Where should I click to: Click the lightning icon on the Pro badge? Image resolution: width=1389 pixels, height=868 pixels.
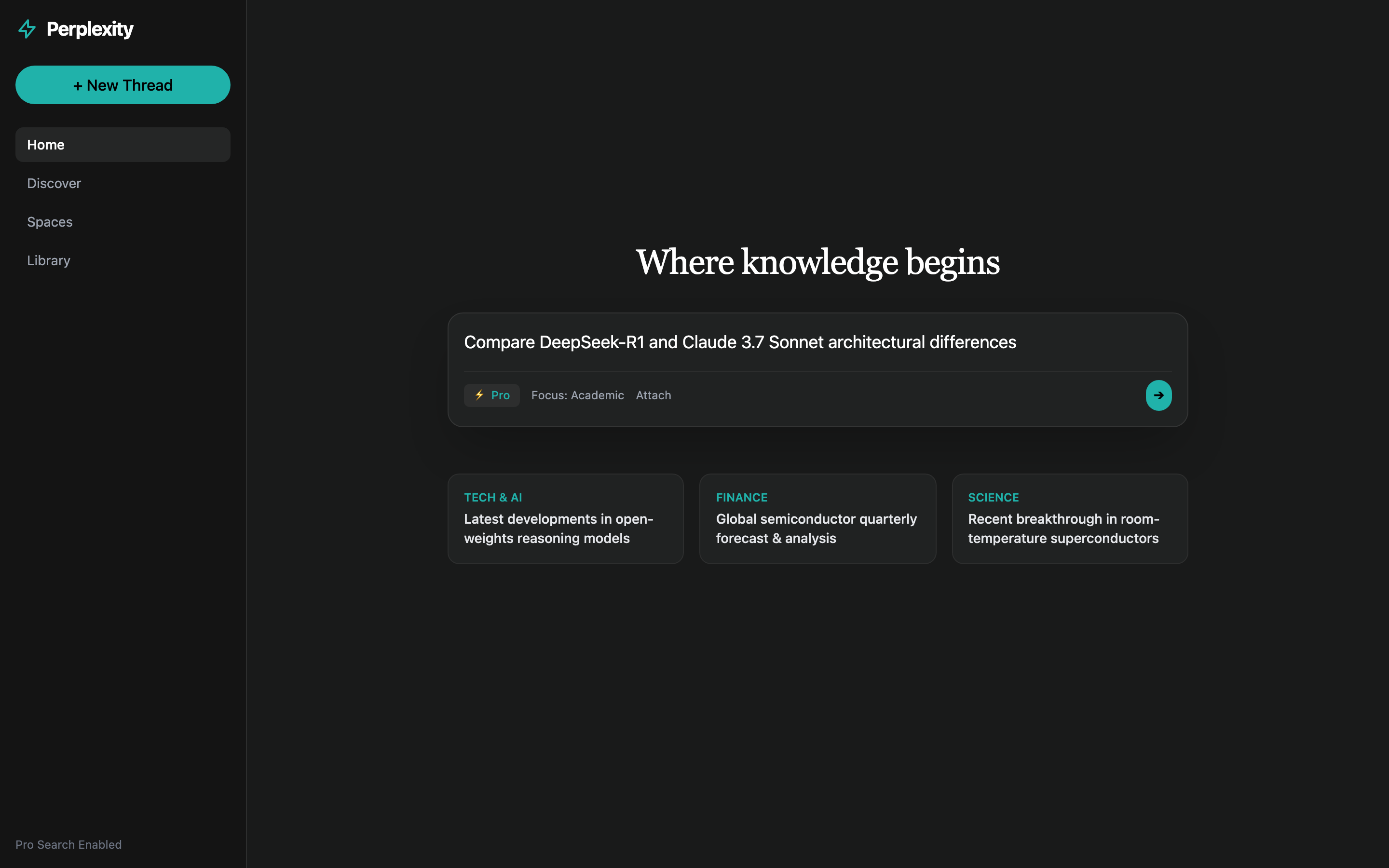coord(479,395)
